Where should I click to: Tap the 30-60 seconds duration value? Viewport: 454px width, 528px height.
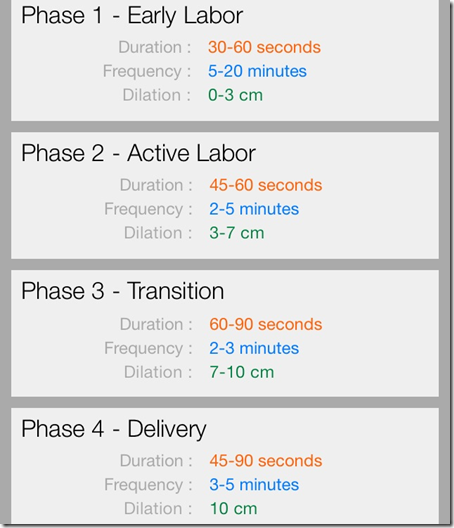pyautogui.click(x=264, y=47)
